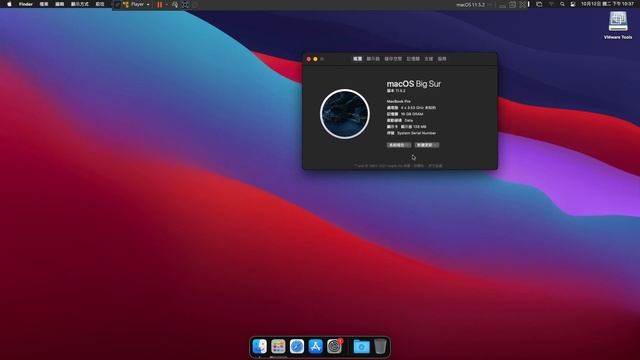Minimize the About This Mac window
The image size is (640, 360).
point(315,59)
